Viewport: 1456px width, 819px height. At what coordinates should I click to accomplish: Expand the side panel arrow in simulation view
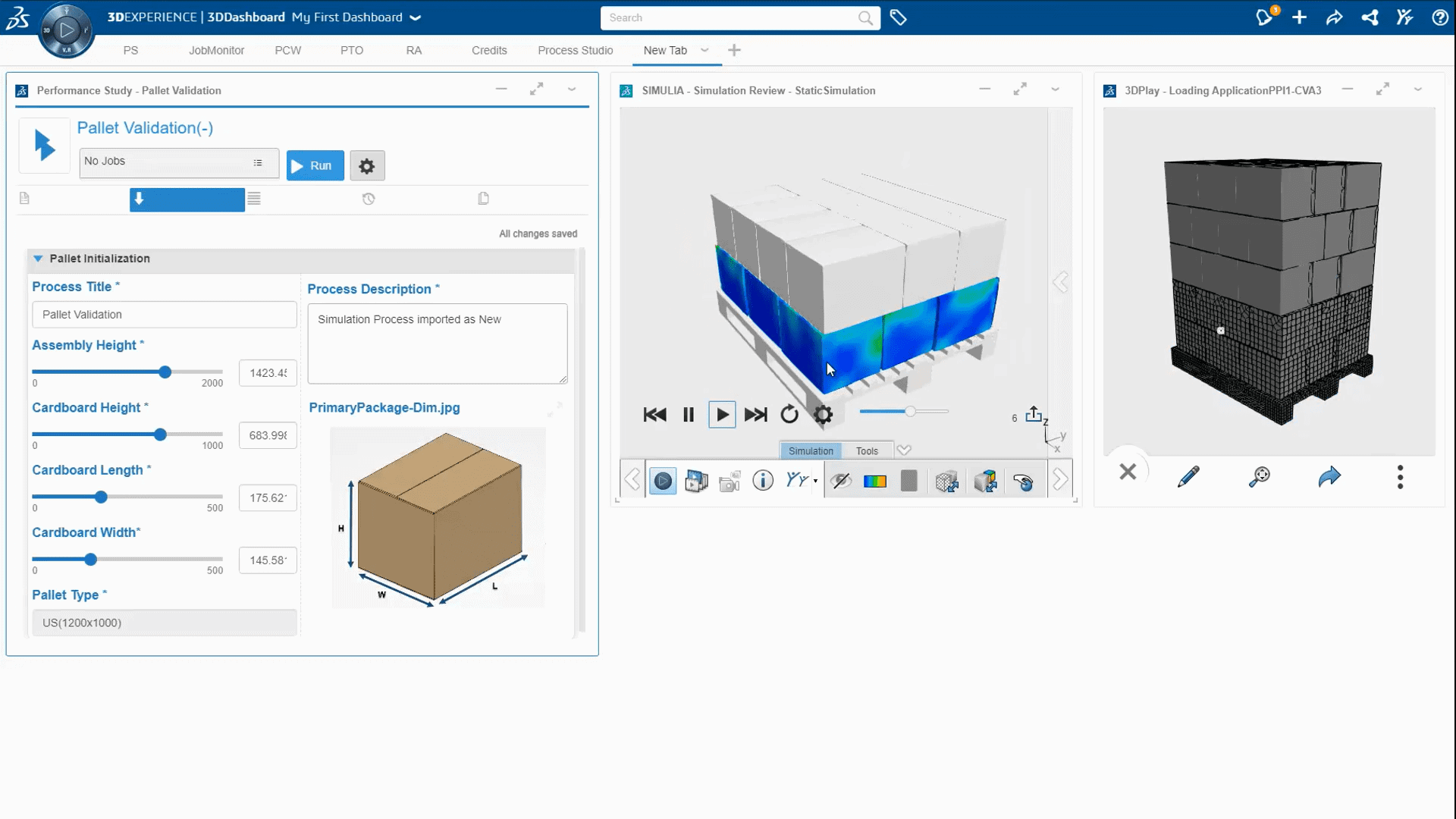(1060, 283)
